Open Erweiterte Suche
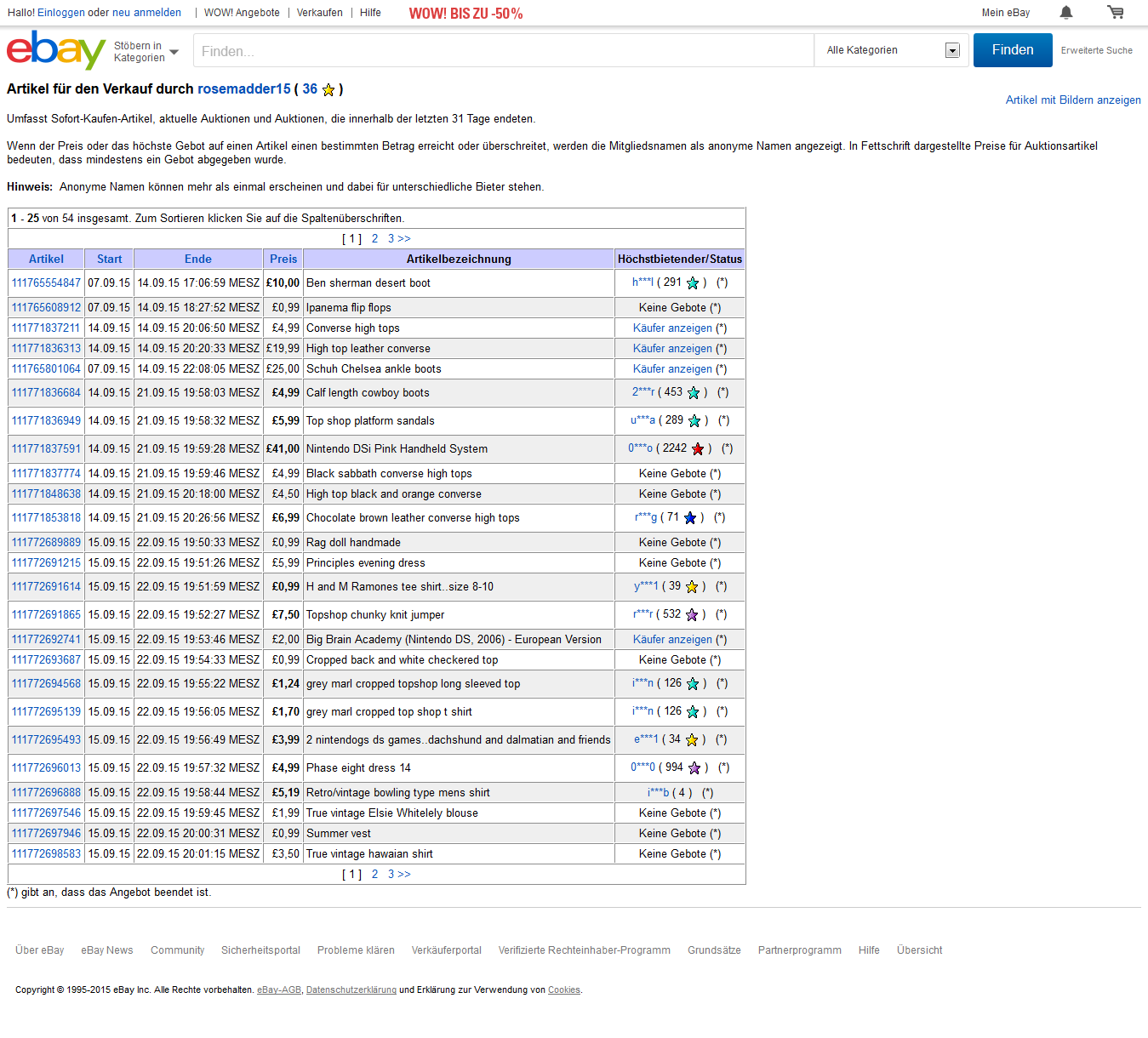 tap(1096, 50)
